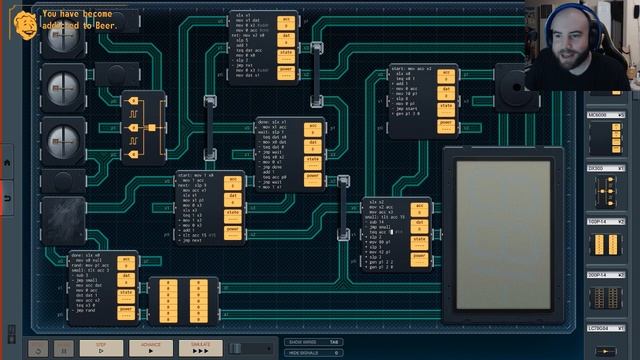Select the wire bridge left of the middle microcontroller
The width and height of the screenshot is (640, 360).
(210, 128)
